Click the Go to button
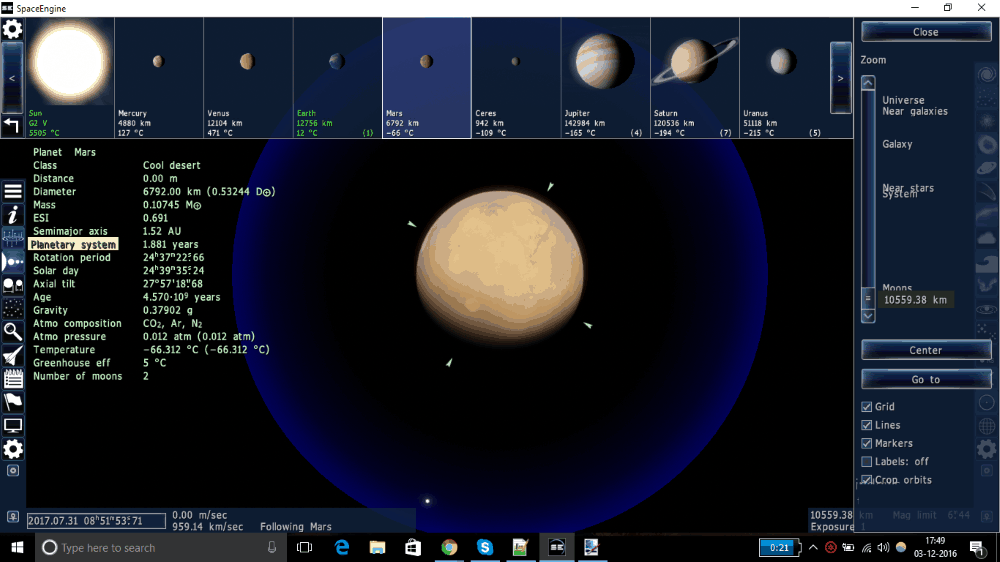Viewport: 1000px width, 562px height. tap(926, 380)
